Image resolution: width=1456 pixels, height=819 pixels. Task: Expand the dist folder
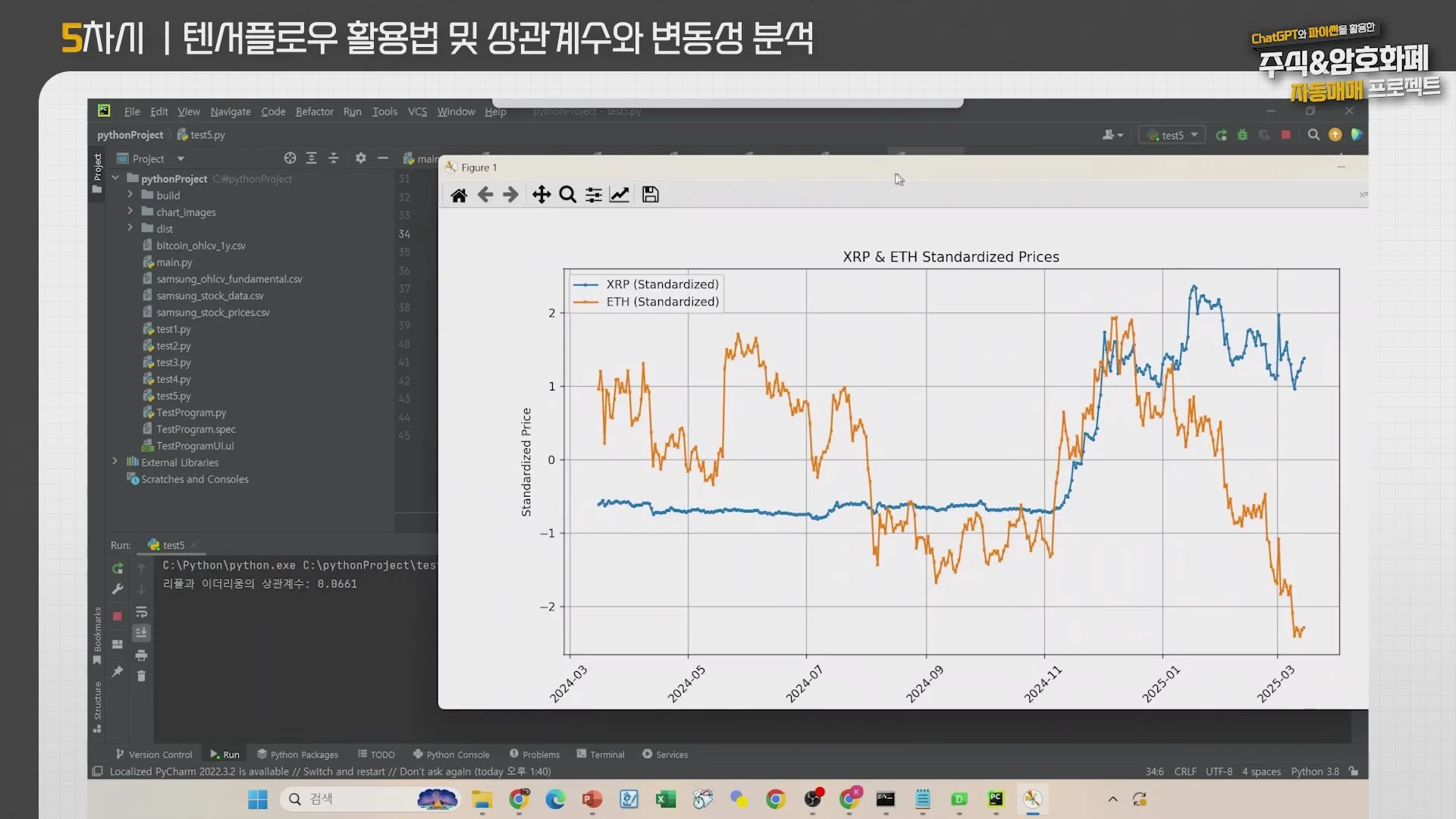tap(130, 228)
